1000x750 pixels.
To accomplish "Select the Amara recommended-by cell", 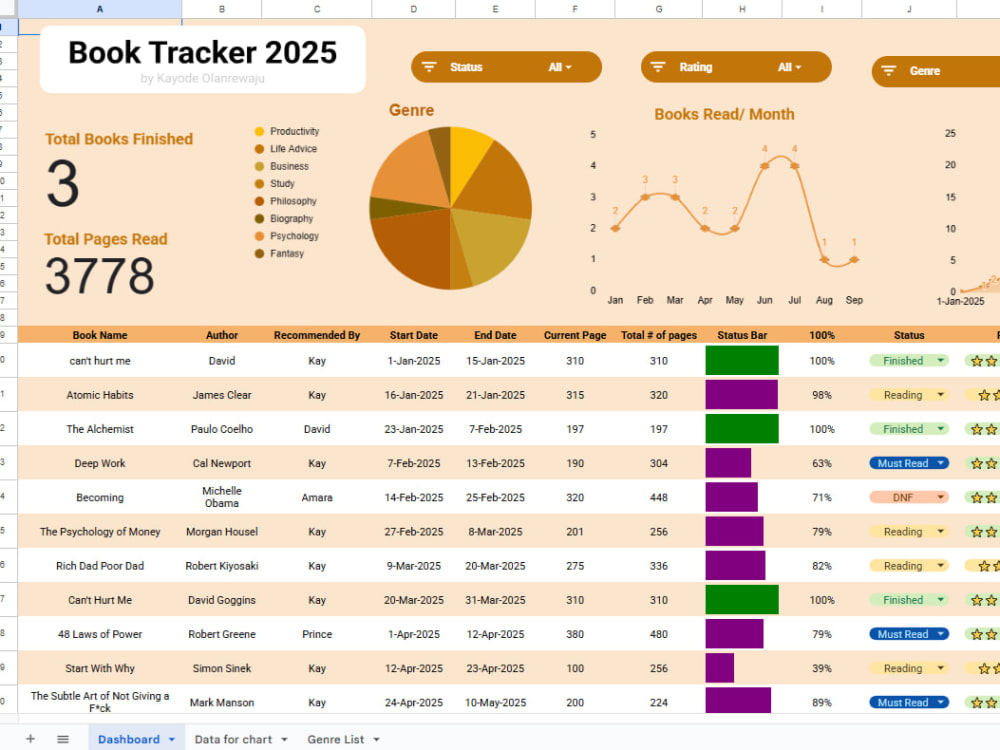I will click(x=317, y=497).
